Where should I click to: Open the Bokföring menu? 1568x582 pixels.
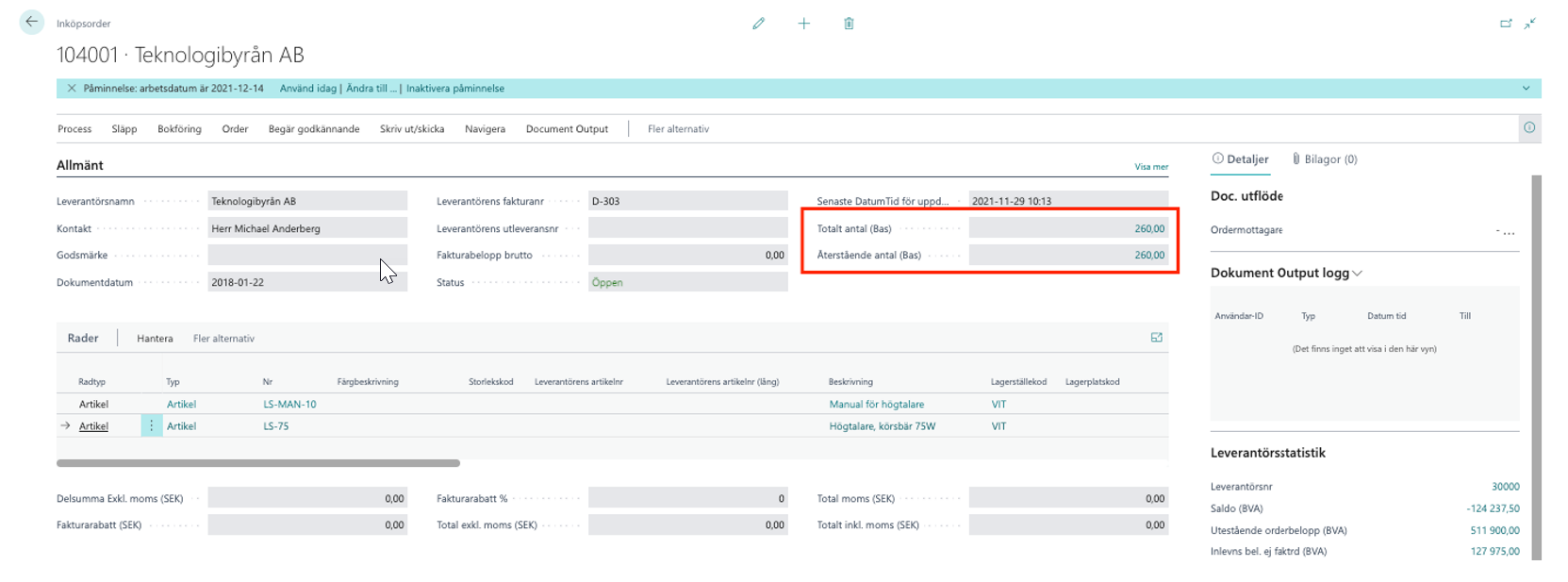[179, 129]
